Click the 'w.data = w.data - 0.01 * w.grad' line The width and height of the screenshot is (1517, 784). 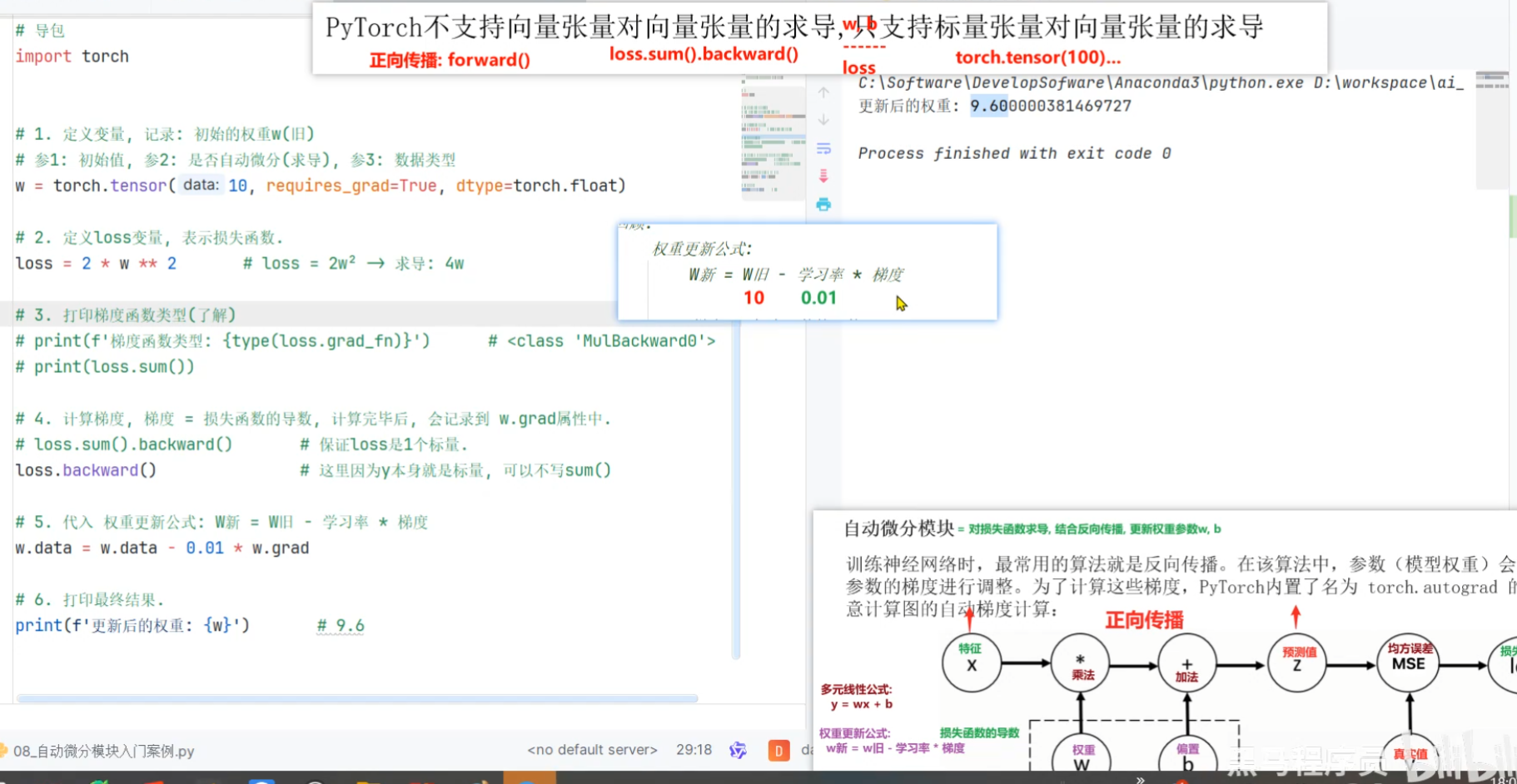point(162,548)
